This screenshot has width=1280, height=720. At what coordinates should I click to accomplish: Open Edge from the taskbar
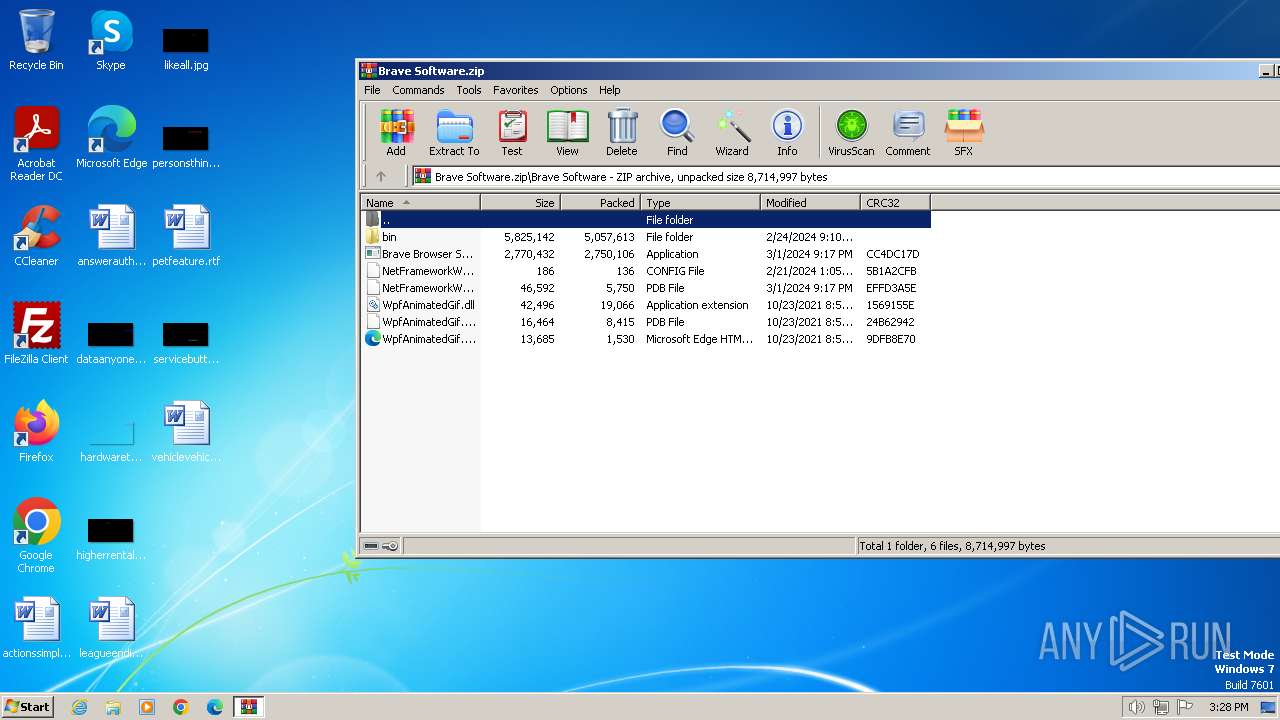[215, 707]
